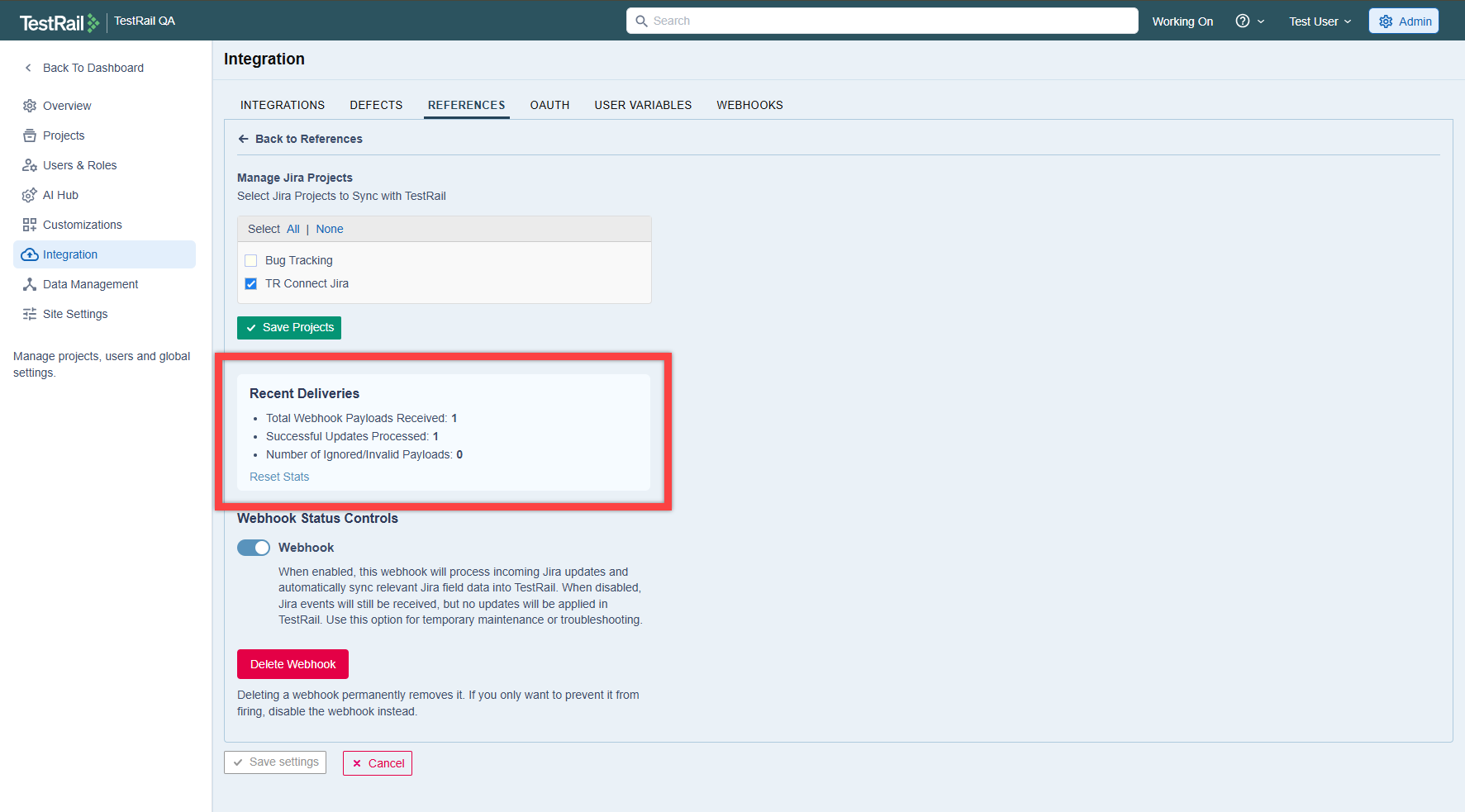
Task: Click the Overview gear icon in sidebar
Action: pos(30,106)
